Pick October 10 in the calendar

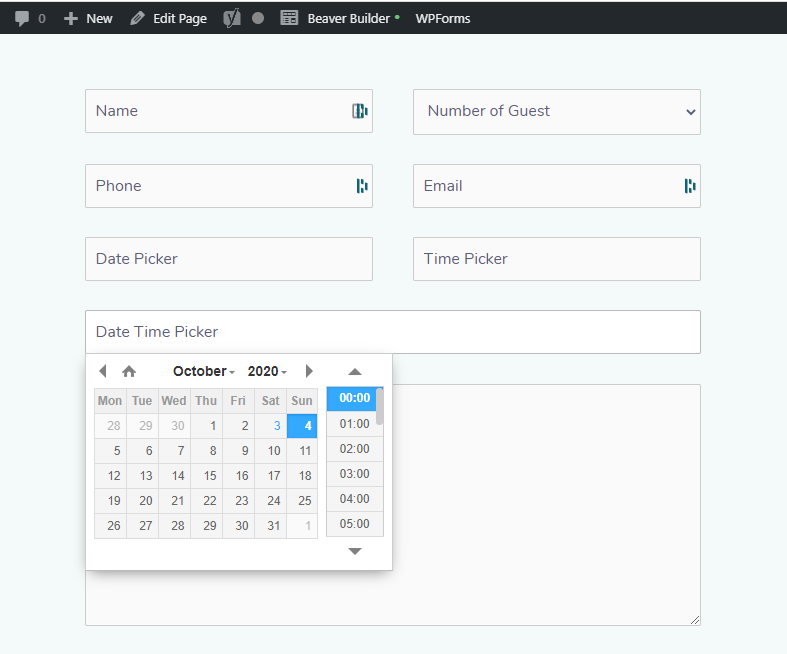point(271,451)
